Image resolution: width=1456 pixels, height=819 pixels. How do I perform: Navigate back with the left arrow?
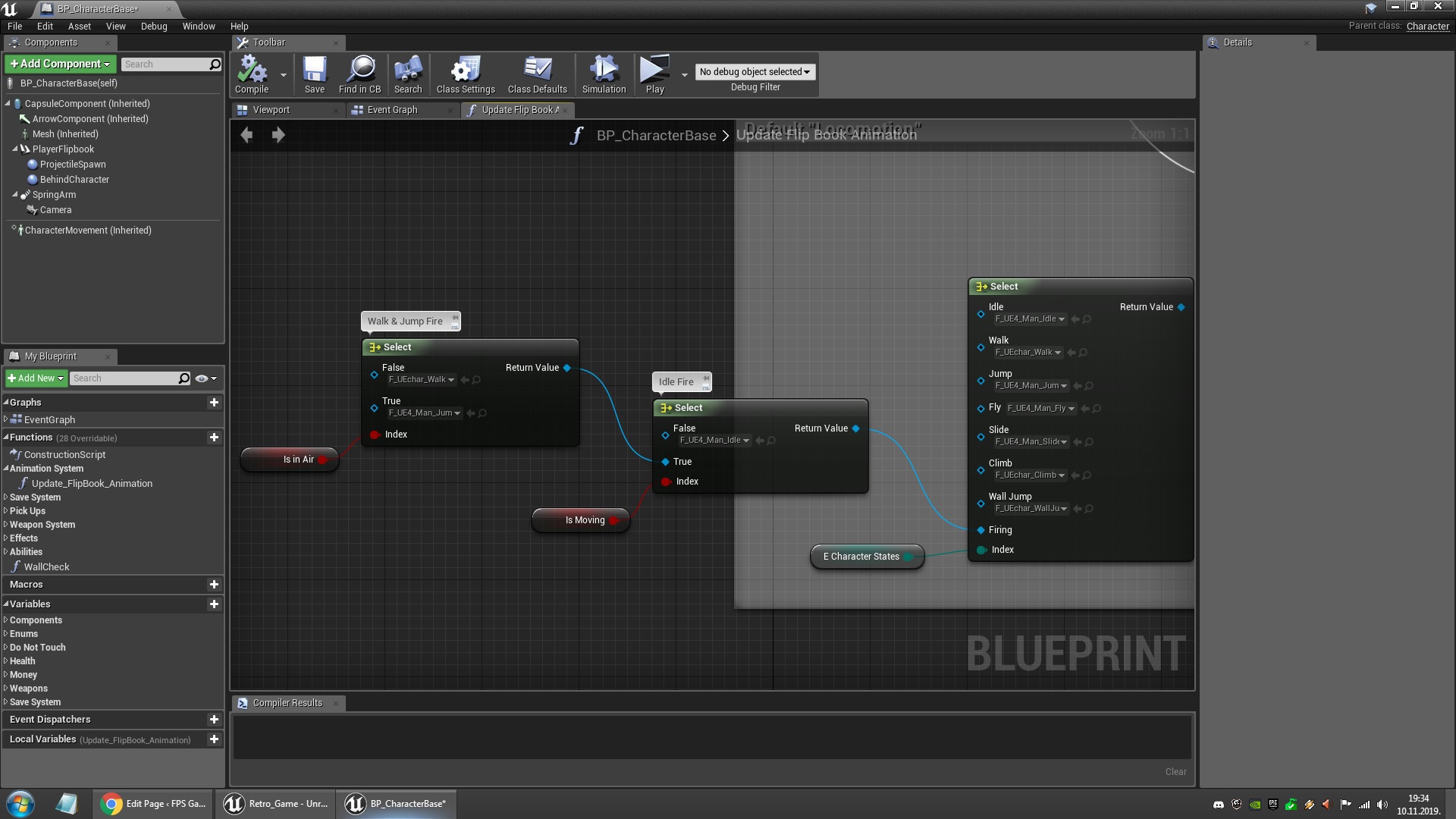(246, 135)
